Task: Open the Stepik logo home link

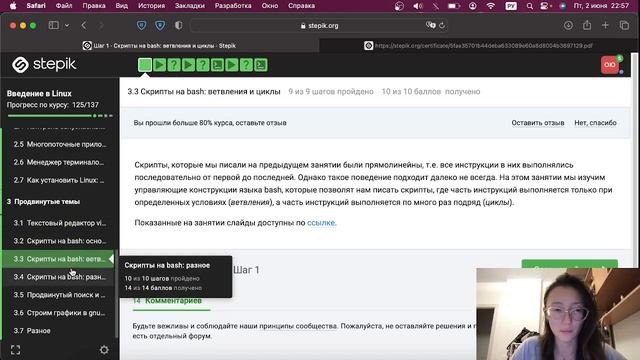Action: coord(44,64)
